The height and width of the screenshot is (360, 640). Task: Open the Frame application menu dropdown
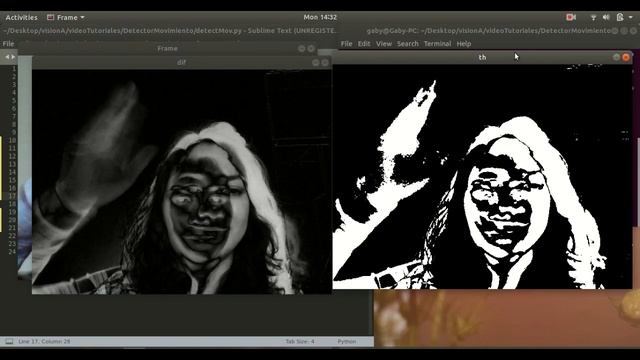66,17
